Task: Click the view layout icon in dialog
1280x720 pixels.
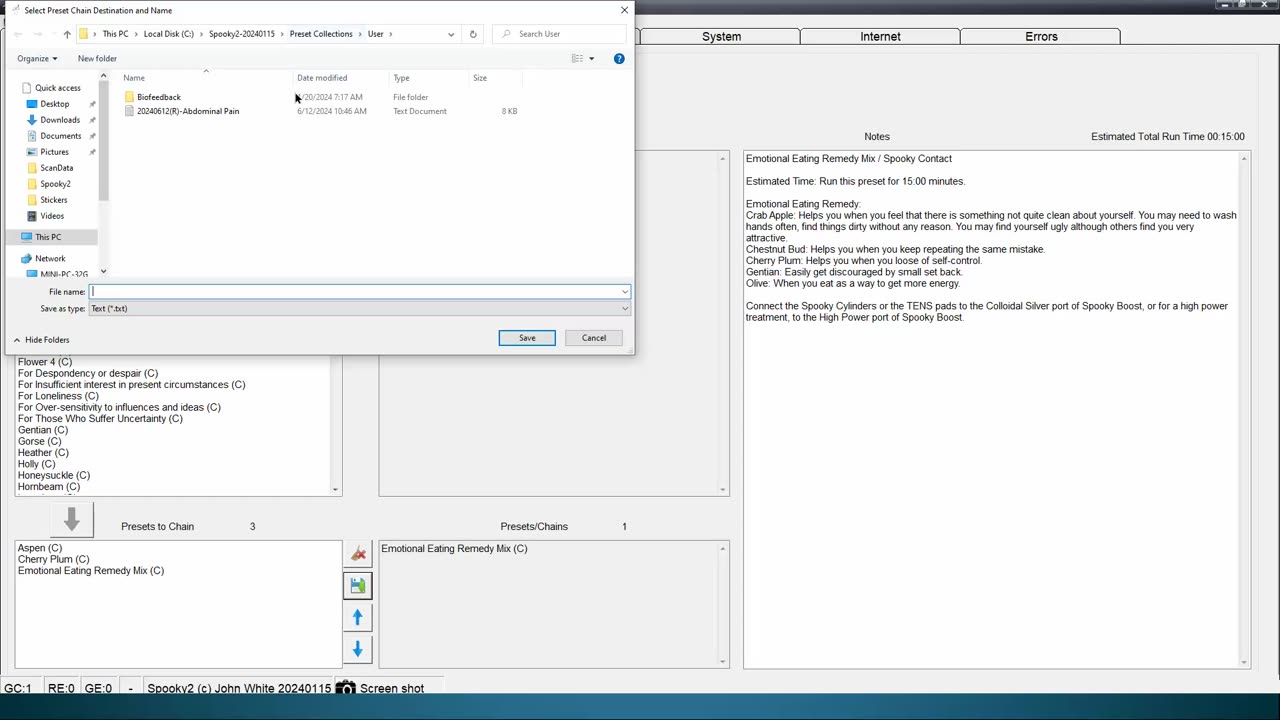Action: point(577,58)
